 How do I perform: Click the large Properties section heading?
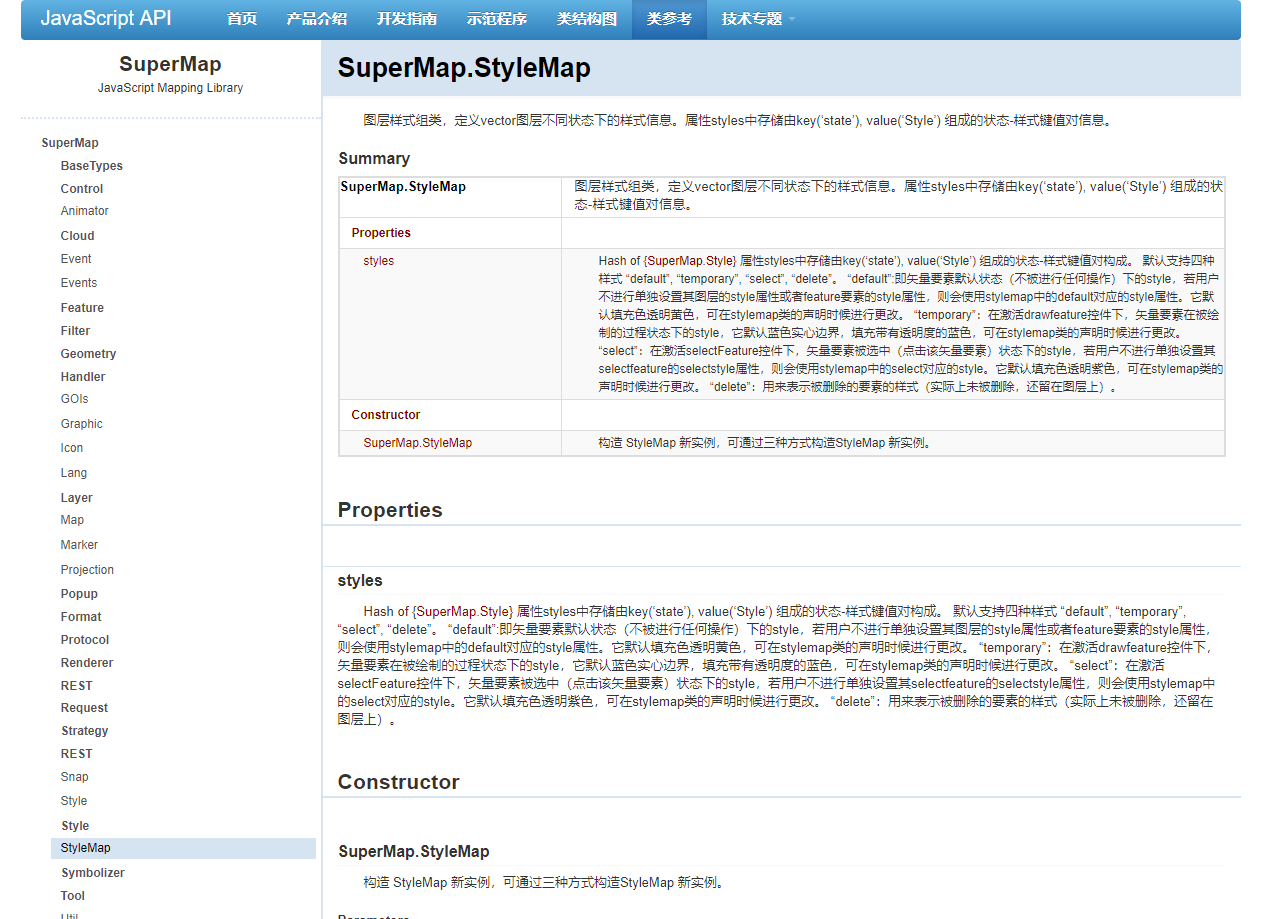[x=390, y=510]
